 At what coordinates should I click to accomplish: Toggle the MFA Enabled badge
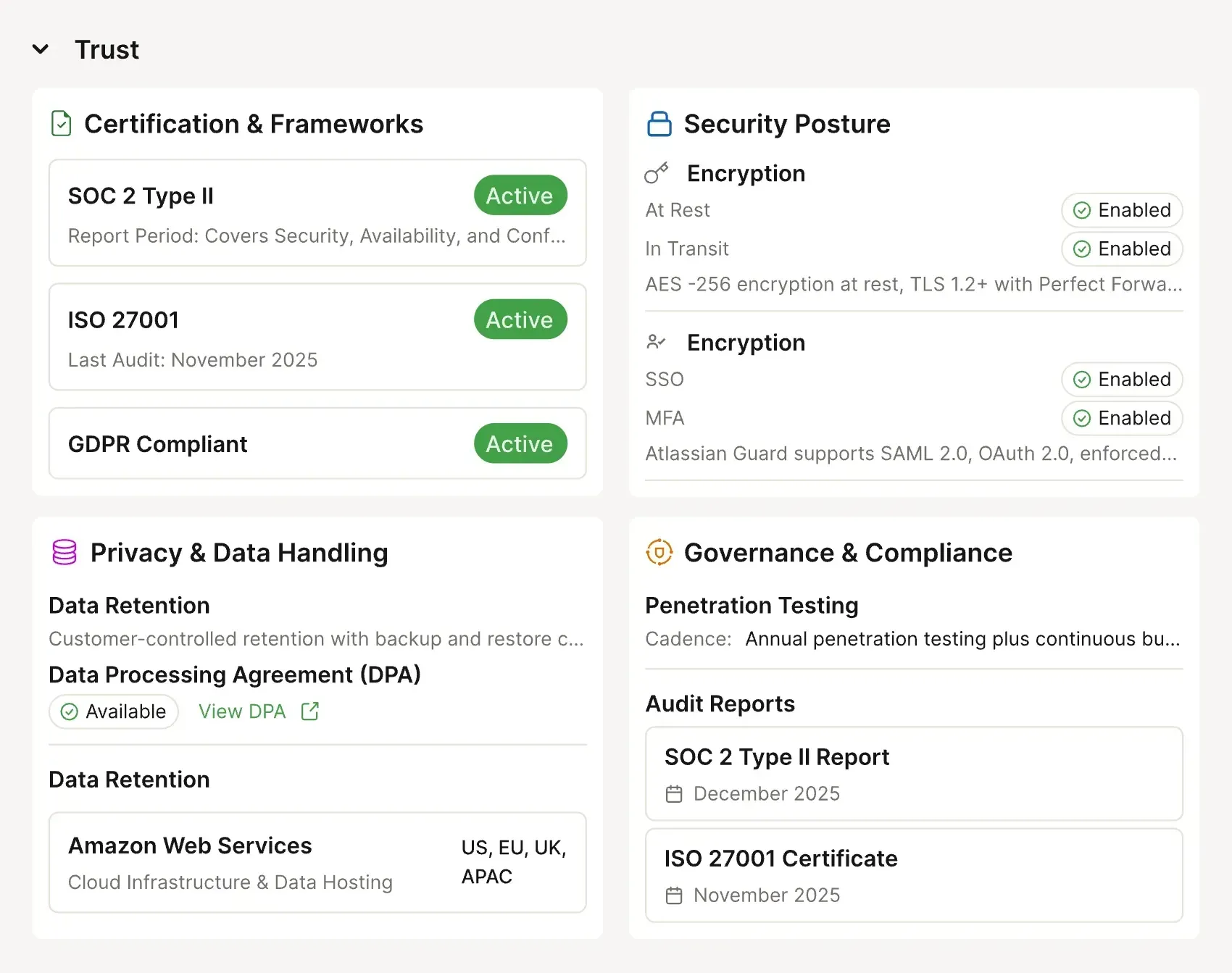pos(1121,418)
